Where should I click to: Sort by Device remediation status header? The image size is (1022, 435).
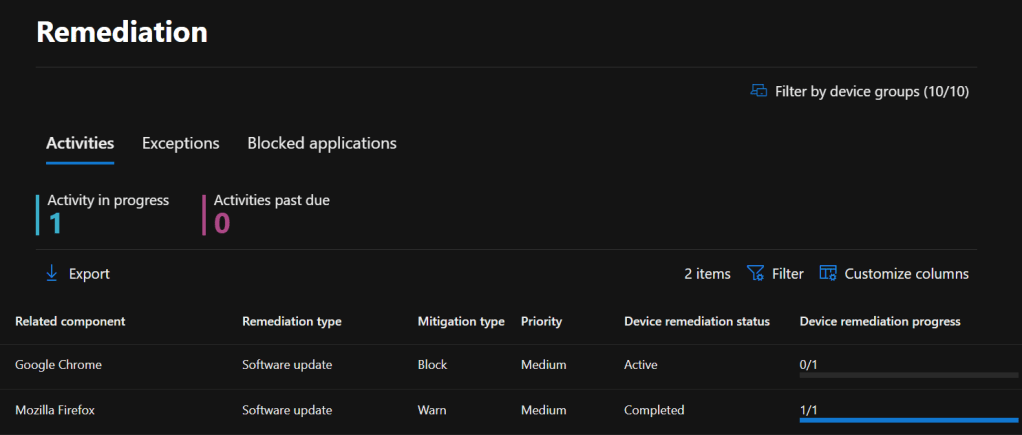coord(697,321)
